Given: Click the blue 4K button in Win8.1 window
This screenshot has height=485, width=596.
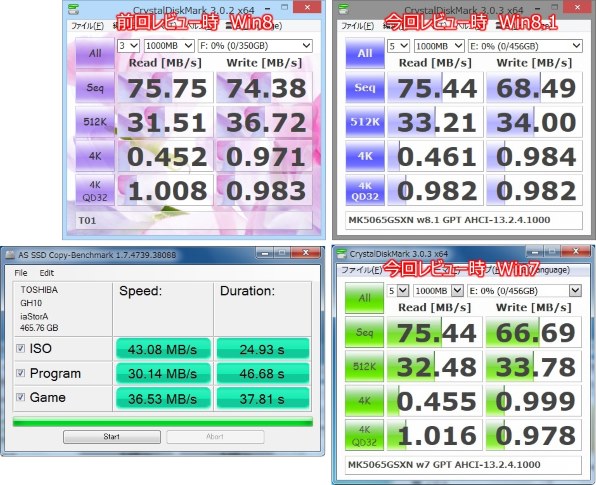Looking at the screenshot, I should [365, 156].
